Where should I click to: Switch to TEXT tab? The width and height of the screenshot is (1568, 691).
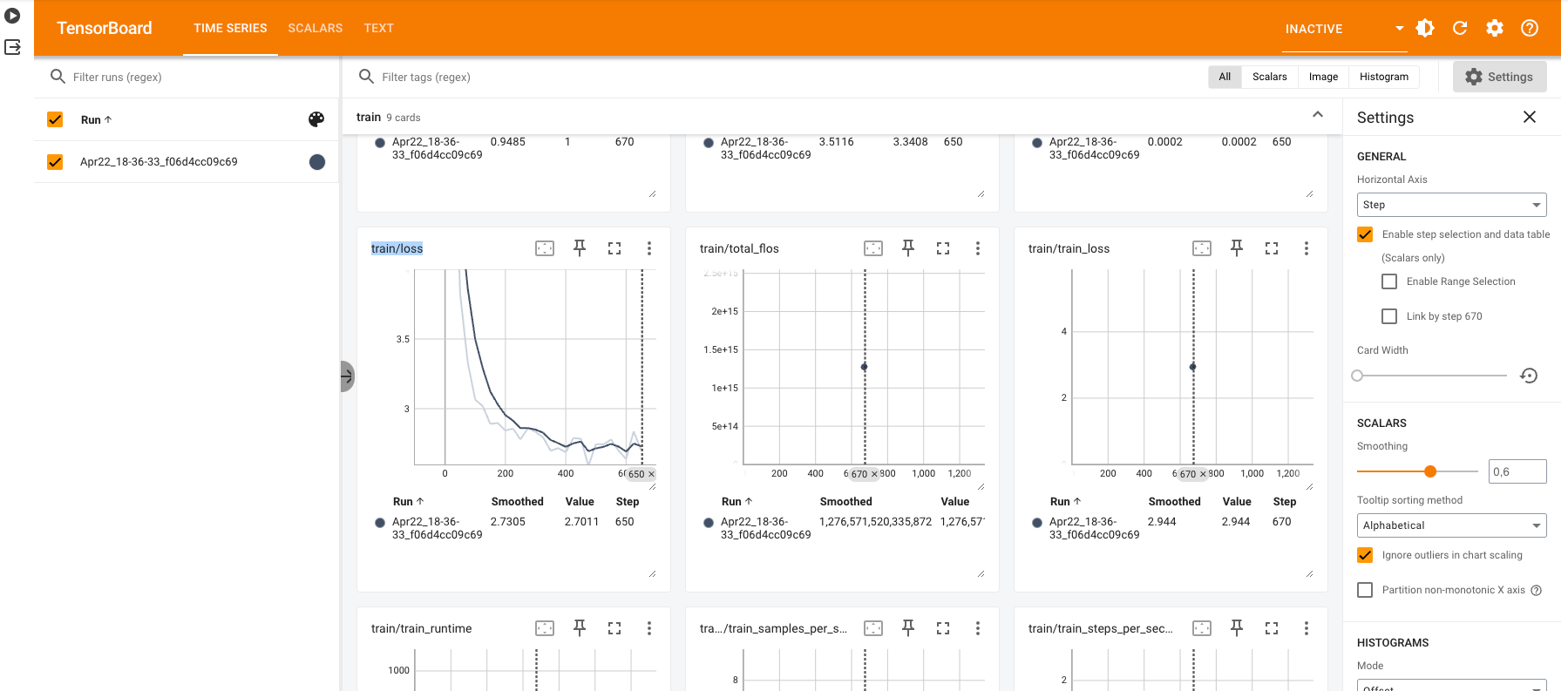click(379, 28)
